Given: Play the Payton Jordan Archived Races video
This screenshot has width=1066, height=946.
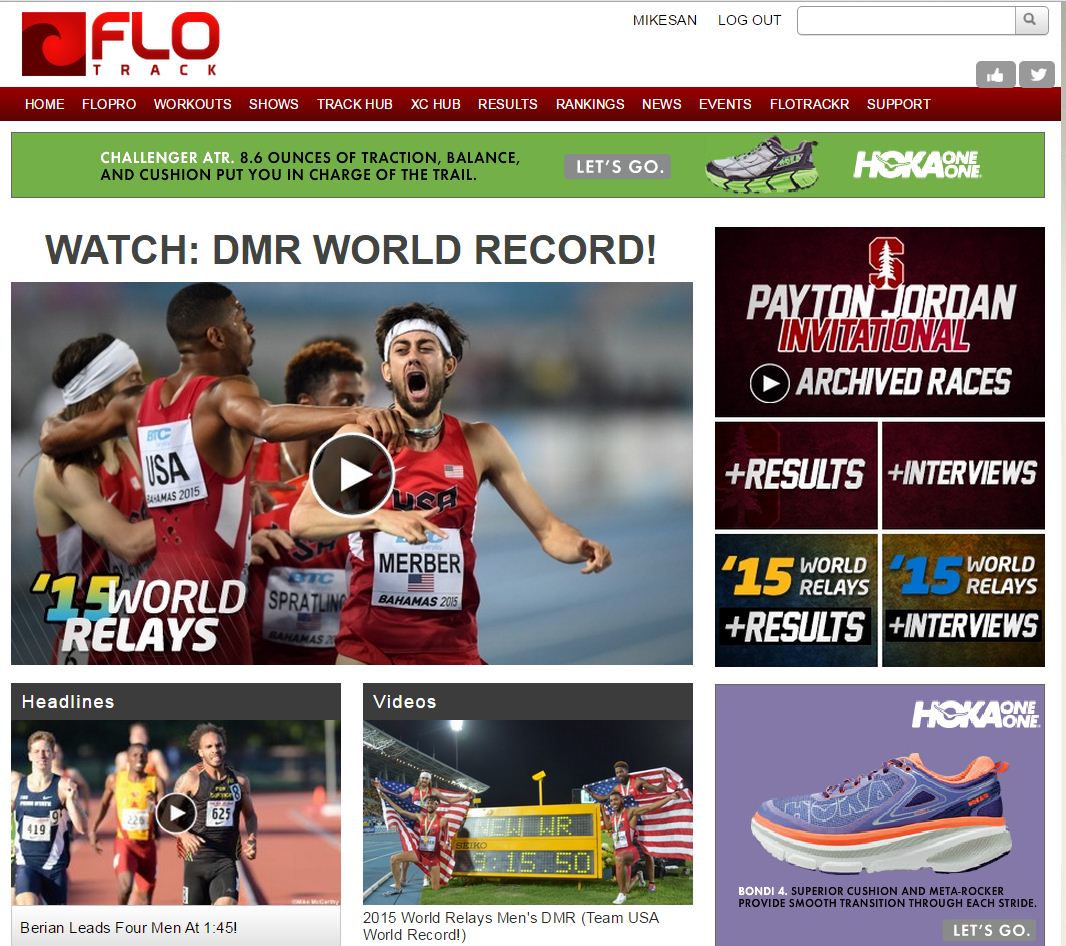Looking at the screenshot, I should pos(770,384).
